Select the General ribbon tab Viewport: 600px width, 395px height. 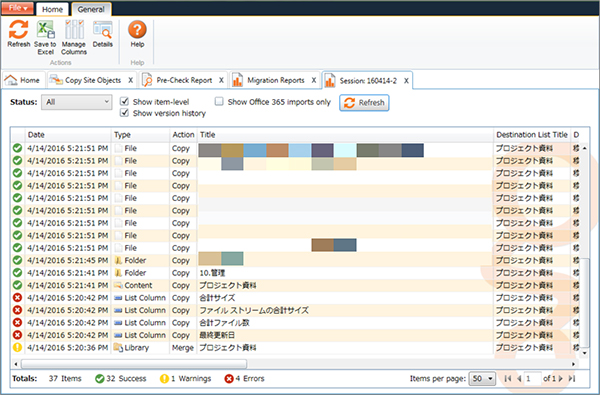pos(91,9)
